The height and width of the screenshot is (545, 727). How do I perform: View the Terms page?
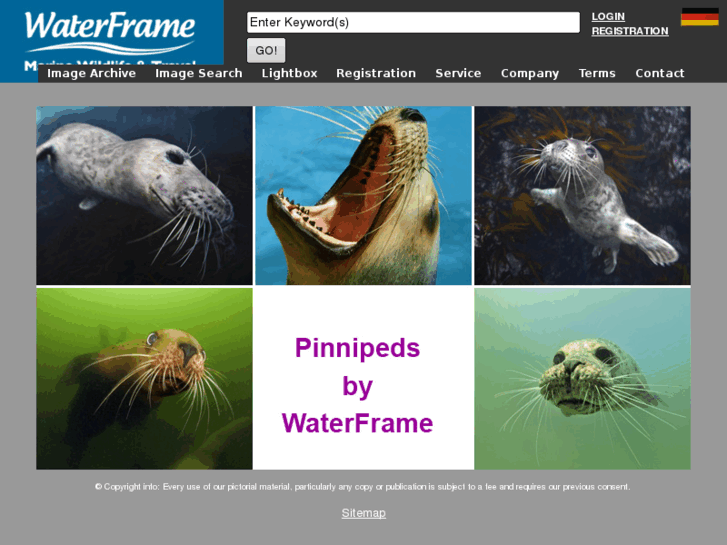coord(597,73)
